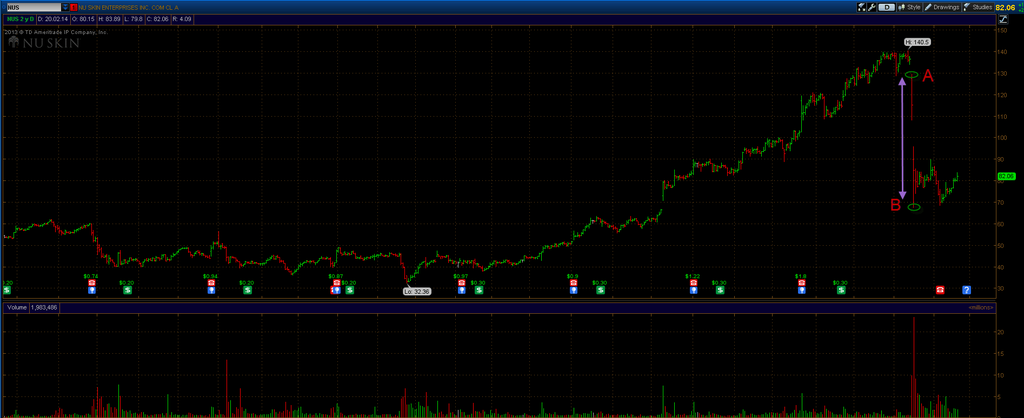The width and height of the screenshot is (1024, 418).
Task: Toggle the chart scale icon above price axis
Action: coord(1002,19)
